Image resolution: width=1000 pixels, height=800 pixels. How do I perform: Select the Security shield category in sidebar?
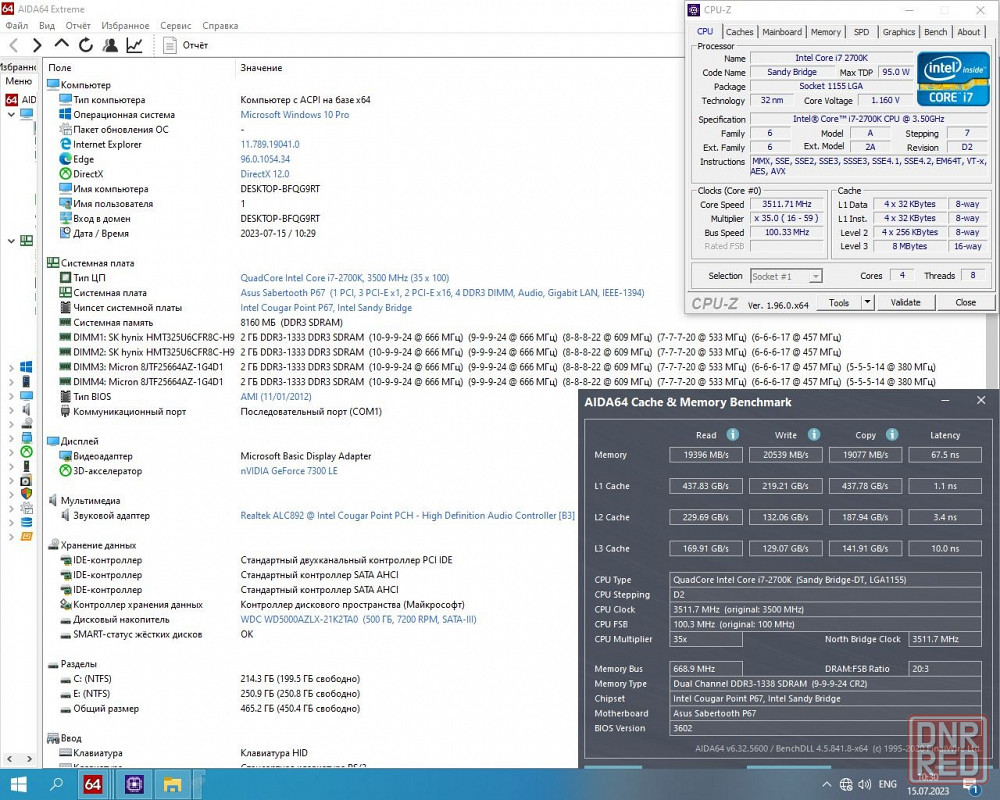26,493
